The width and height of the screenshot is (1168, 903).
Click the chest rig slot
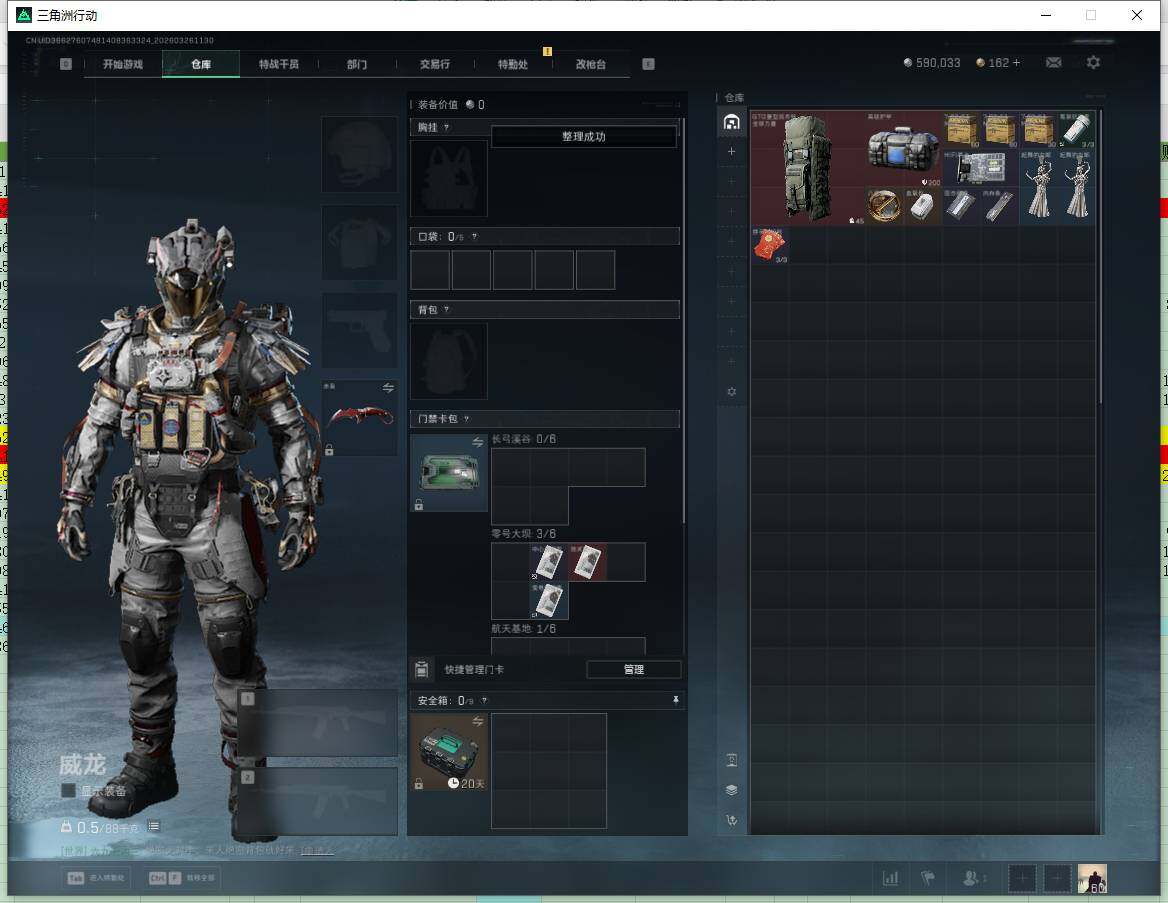click(x=449, y=179)
